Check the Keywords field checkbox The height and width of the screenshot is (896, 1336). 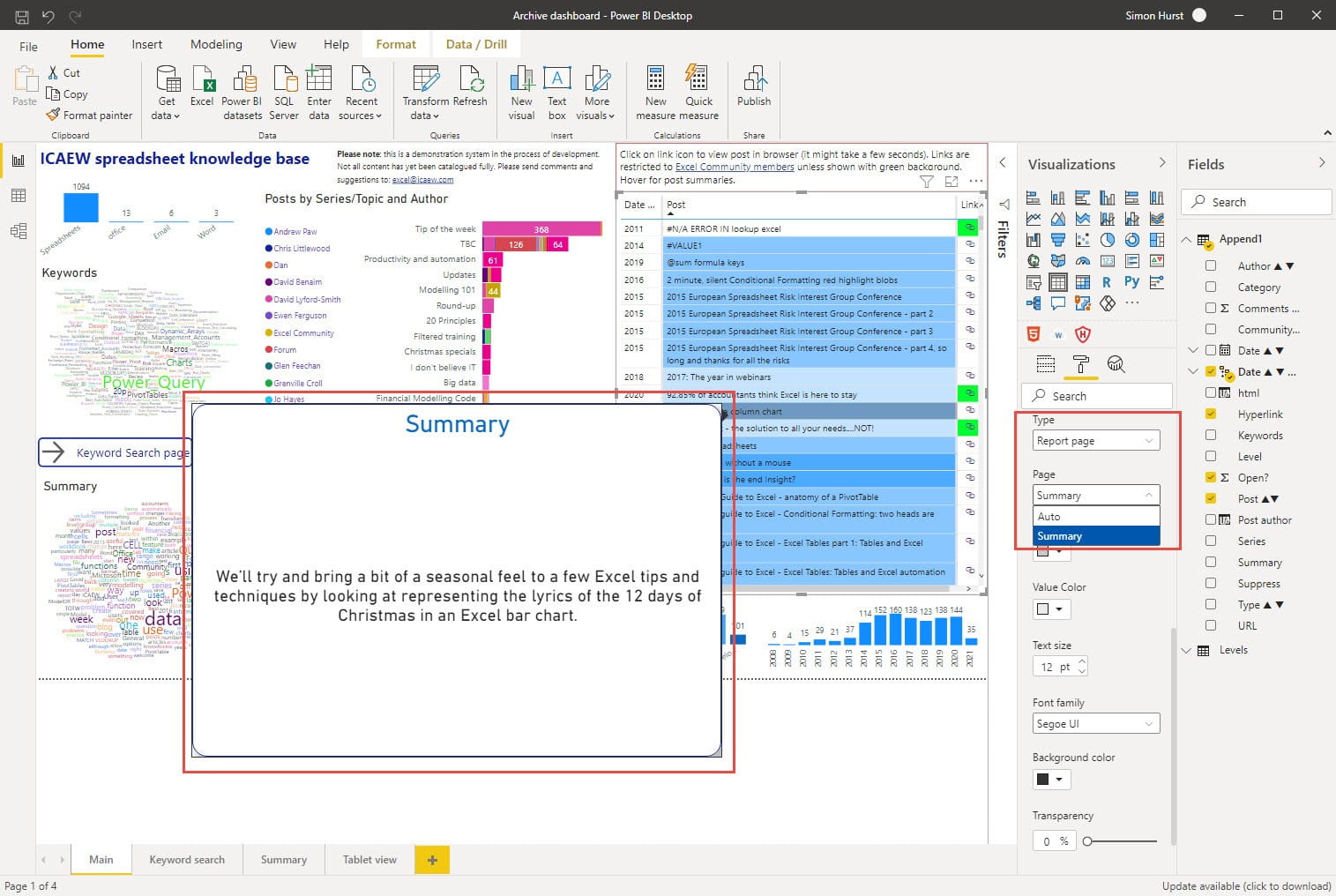1213,435
